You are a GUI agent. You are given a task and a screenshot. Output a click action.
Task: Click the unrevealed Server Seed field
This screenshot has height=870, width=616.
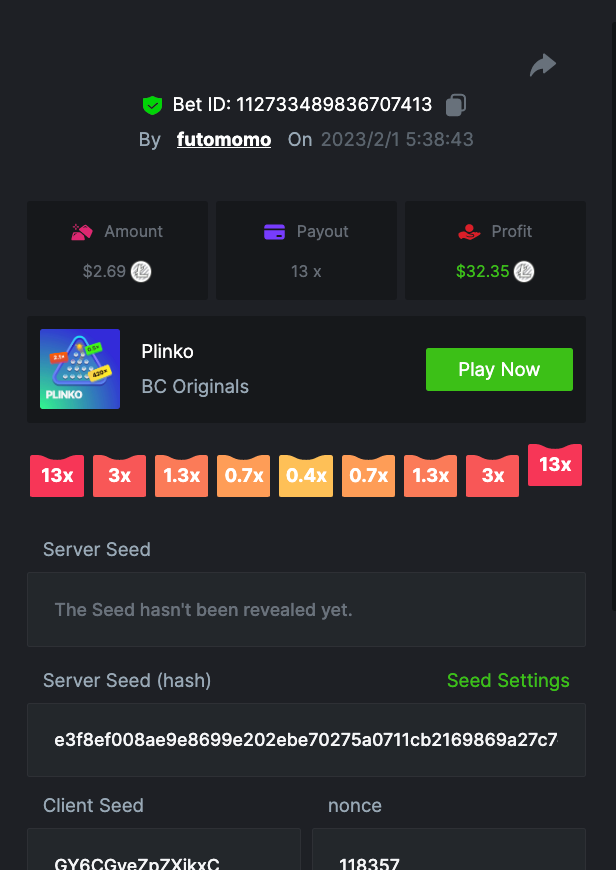tap(306, 609)
